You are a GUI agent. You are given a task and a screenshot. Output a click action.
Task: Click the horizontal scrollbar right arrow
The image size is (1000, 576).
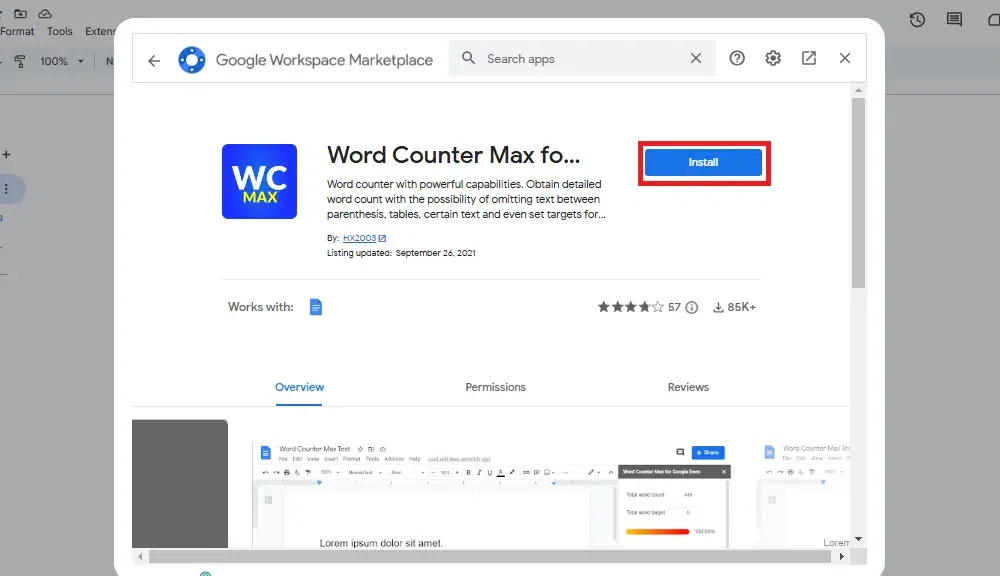[x=842, y=556]
